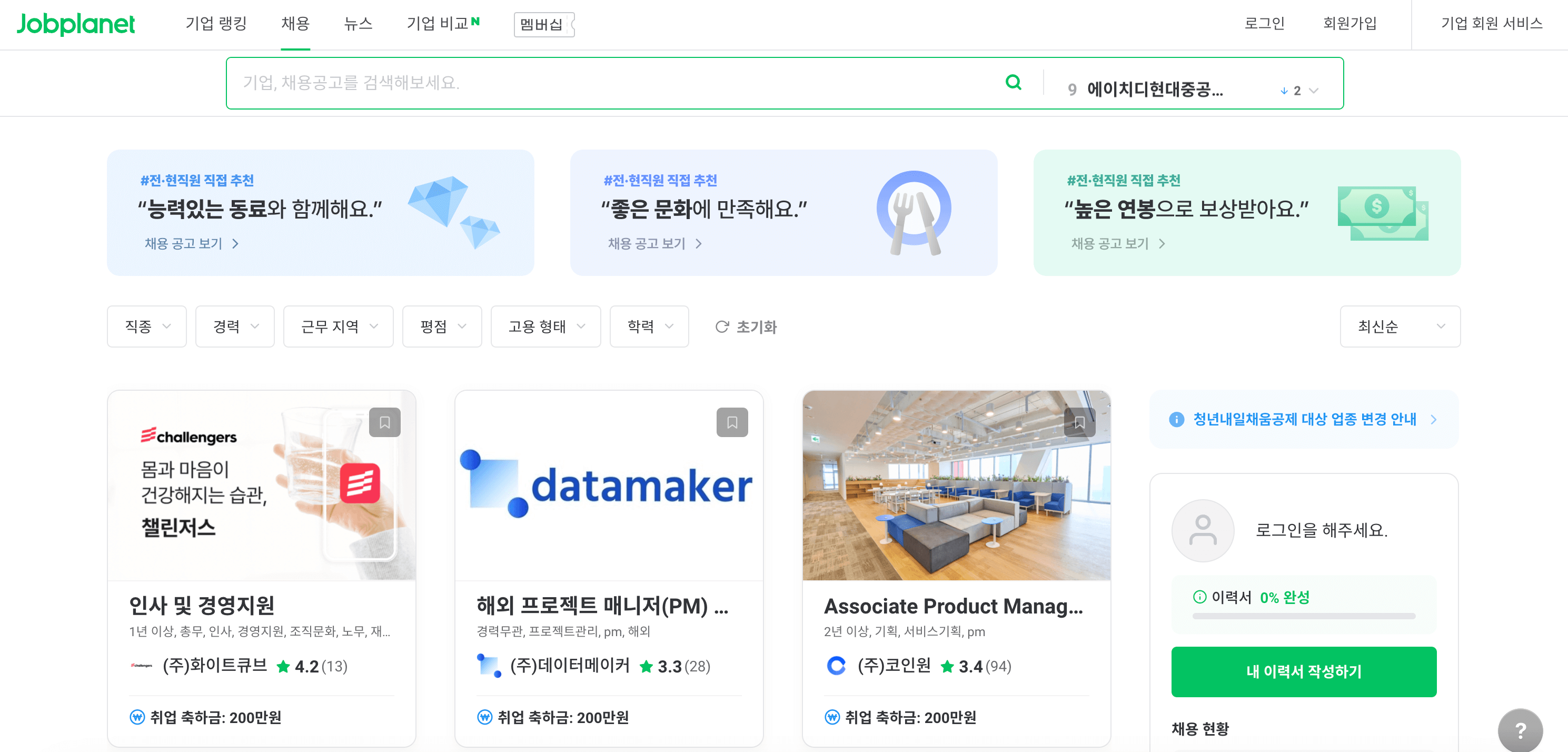Open 채용 공고 보기 on 높은 연봉 banner
Viewport: 1568px width, 752px height.
(1118, 244)
